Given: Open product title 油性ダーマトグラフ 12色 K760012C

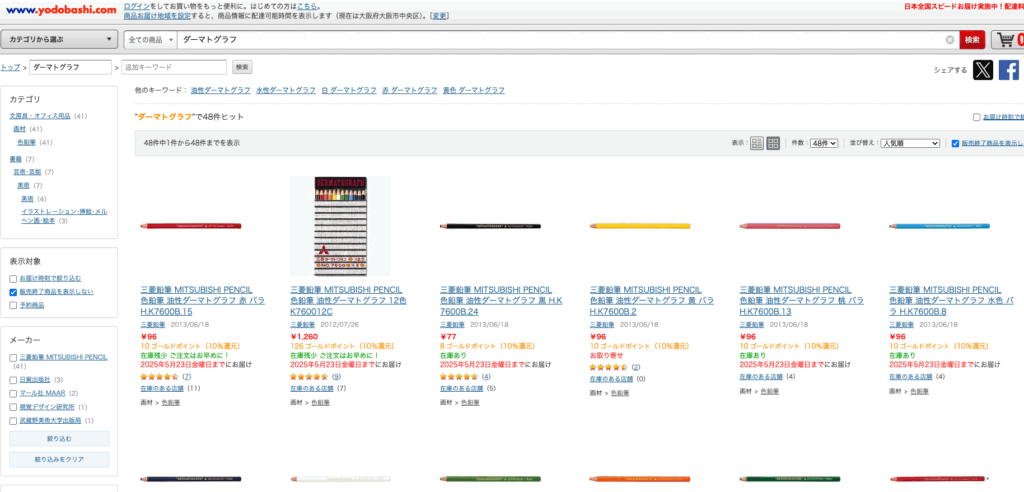Looking at the screenshot, I should tap(349, 300).
